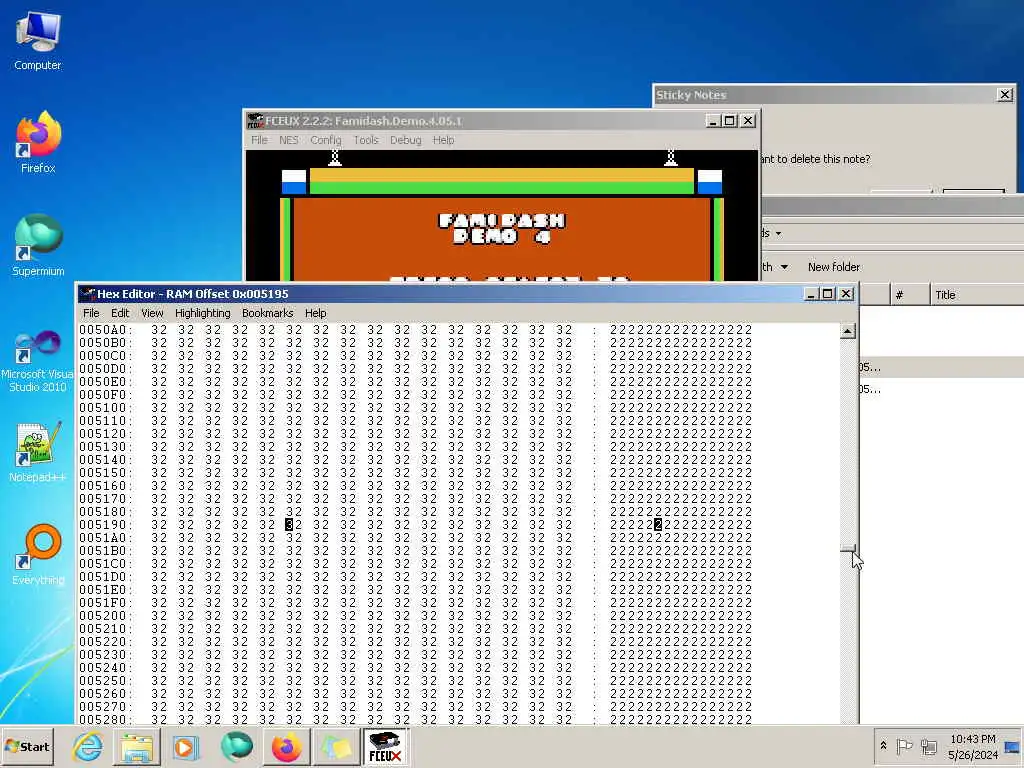Click the Hex Editor scrollbar up arrow
The width and height of the screenshot is (1024, 768).
click(848, 331)
